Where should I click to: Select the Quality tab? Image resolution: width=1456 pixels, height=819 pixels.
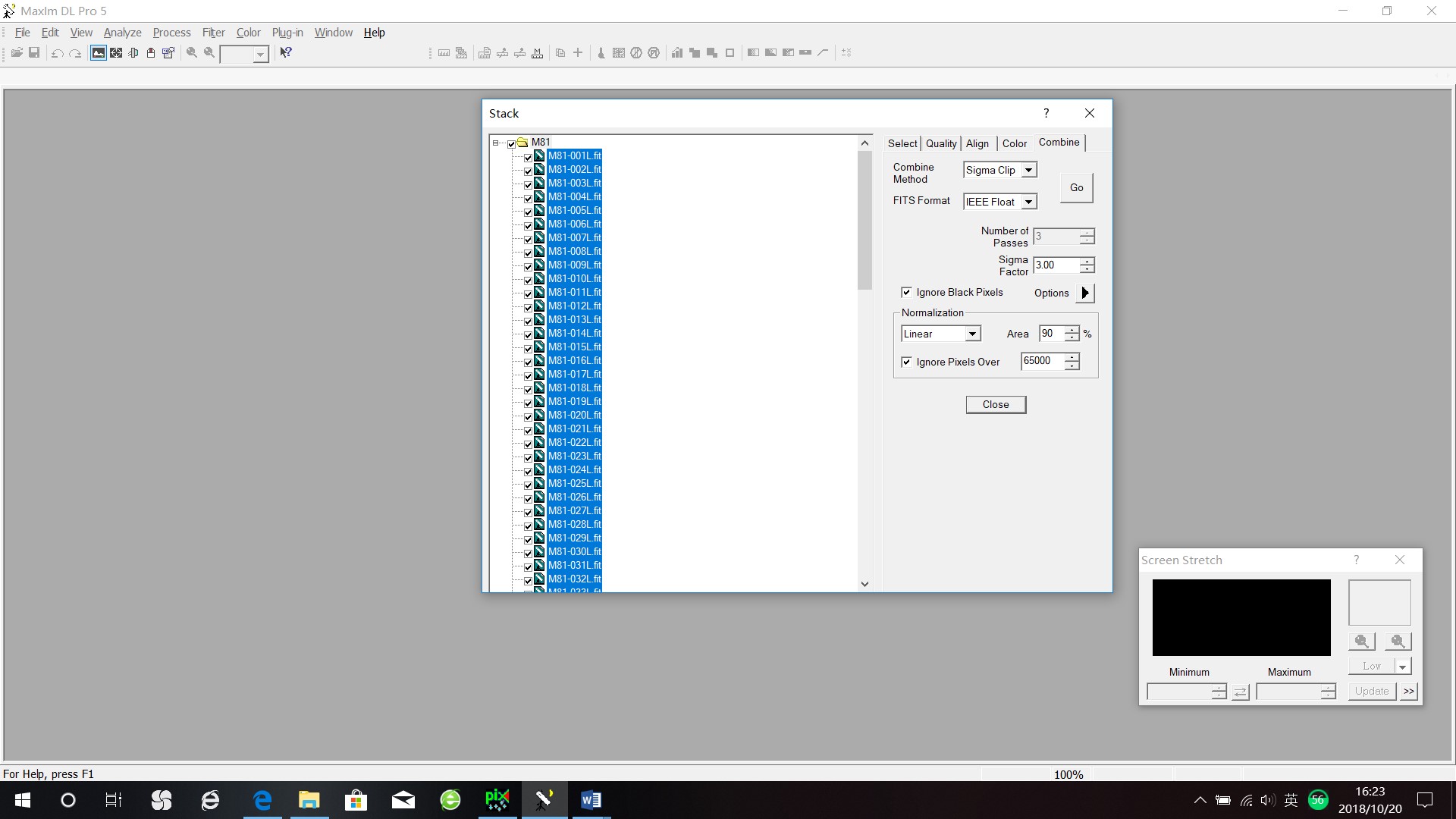click(x=940, y=142)
